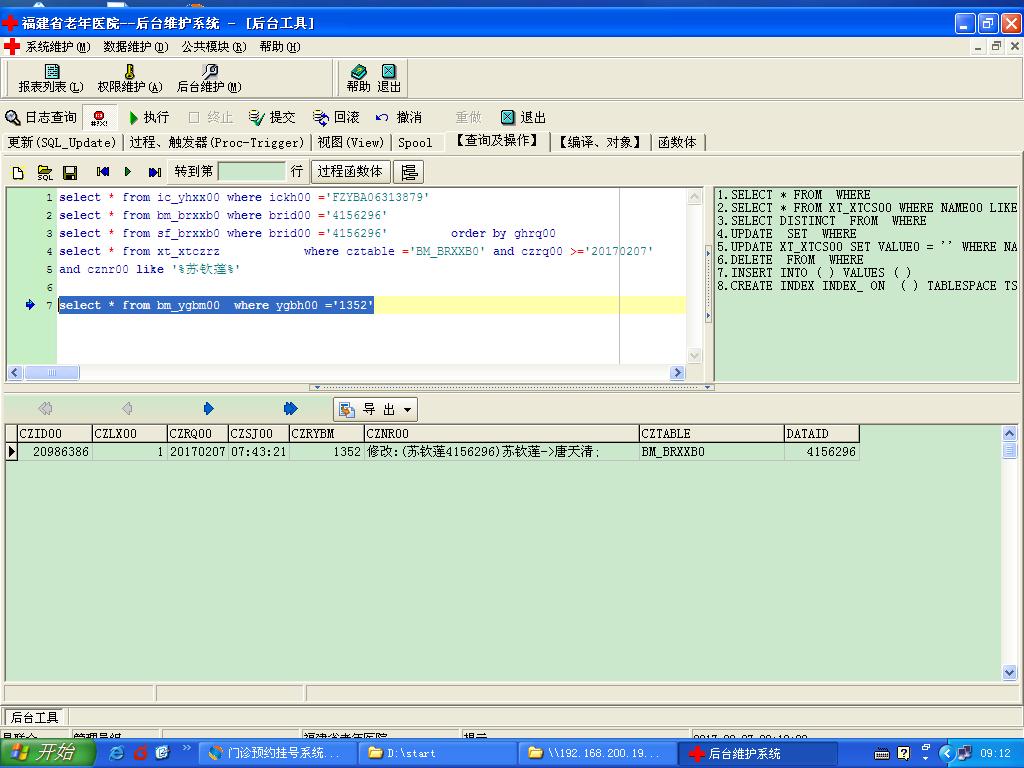Click the 转到第 line number input field
Screen dimensions: 1024x768
252,172
